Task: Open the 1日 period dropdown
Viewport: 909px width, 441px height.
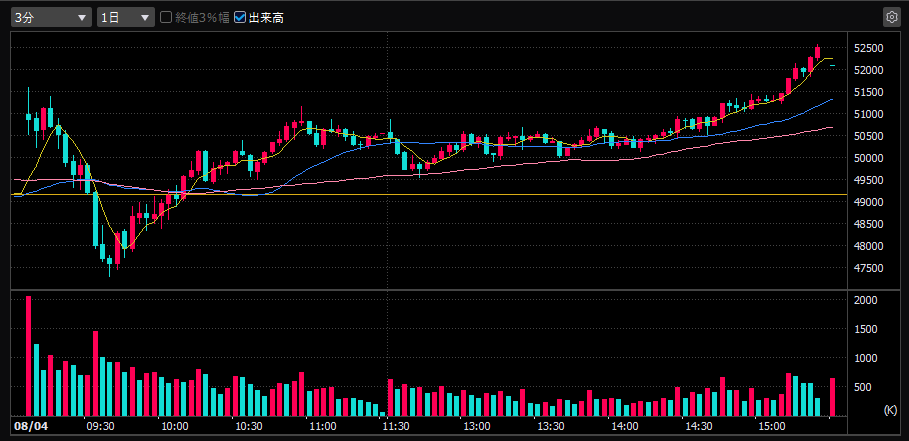Action: (126, 17)
